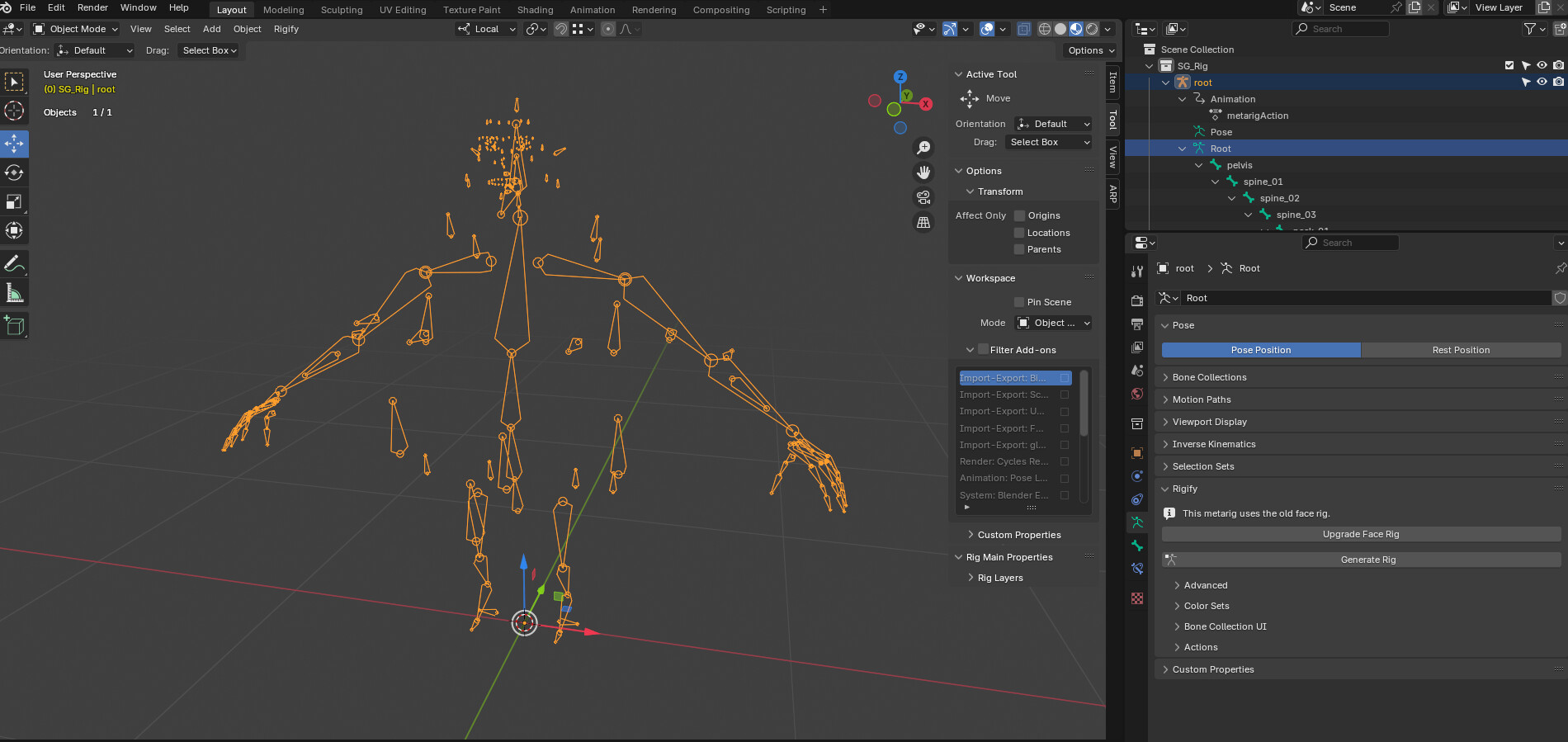Select metarigAction in the outliner
The width and height of the screenshot is (1568, 742).
[x=1257, y=116]
